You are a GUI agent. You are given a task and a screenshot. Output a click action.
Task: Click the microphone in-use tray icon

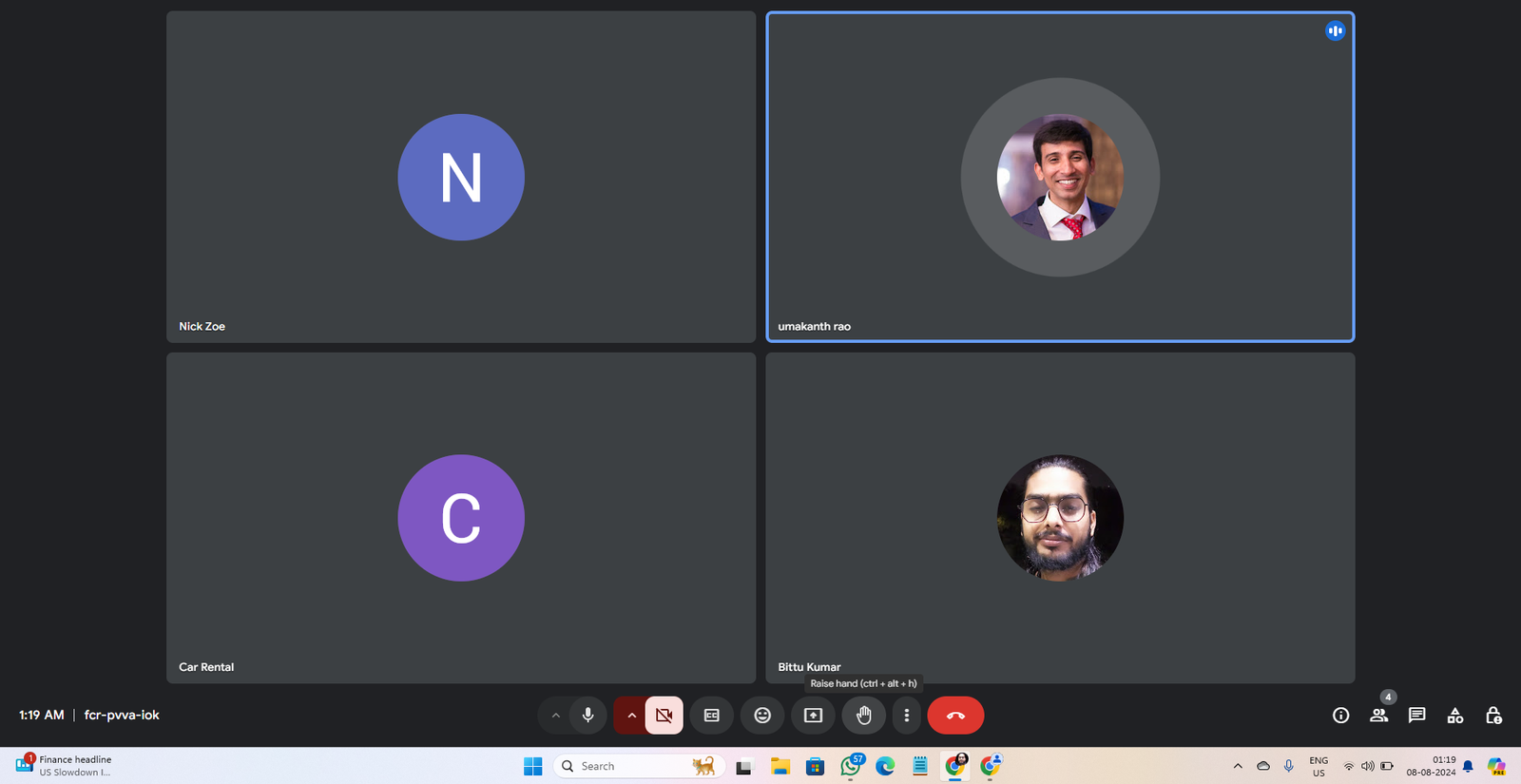[x=1289, y=766]
